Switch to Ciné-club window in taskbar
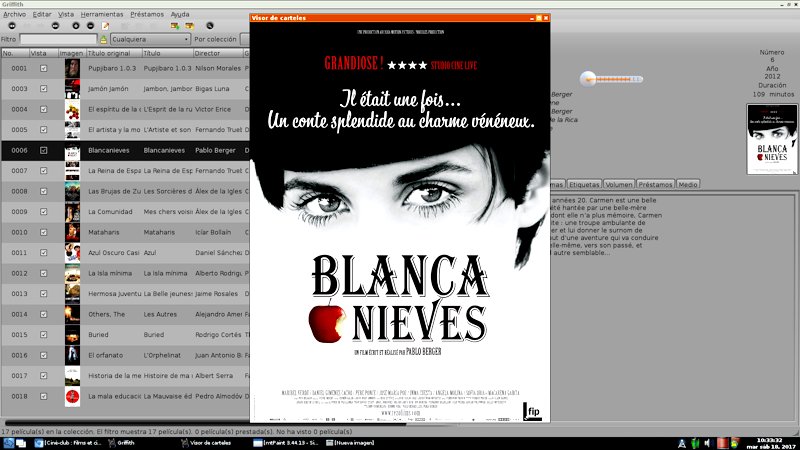The width and height of the screenshot is (800, 450). point(68,443)
